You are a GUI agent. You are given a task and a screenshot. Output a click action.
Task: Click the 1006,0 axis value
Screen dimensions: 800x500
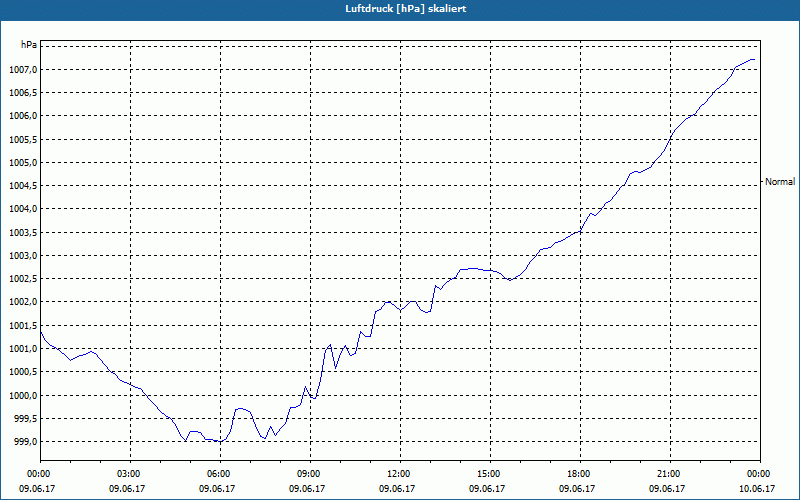pos(23,116)
